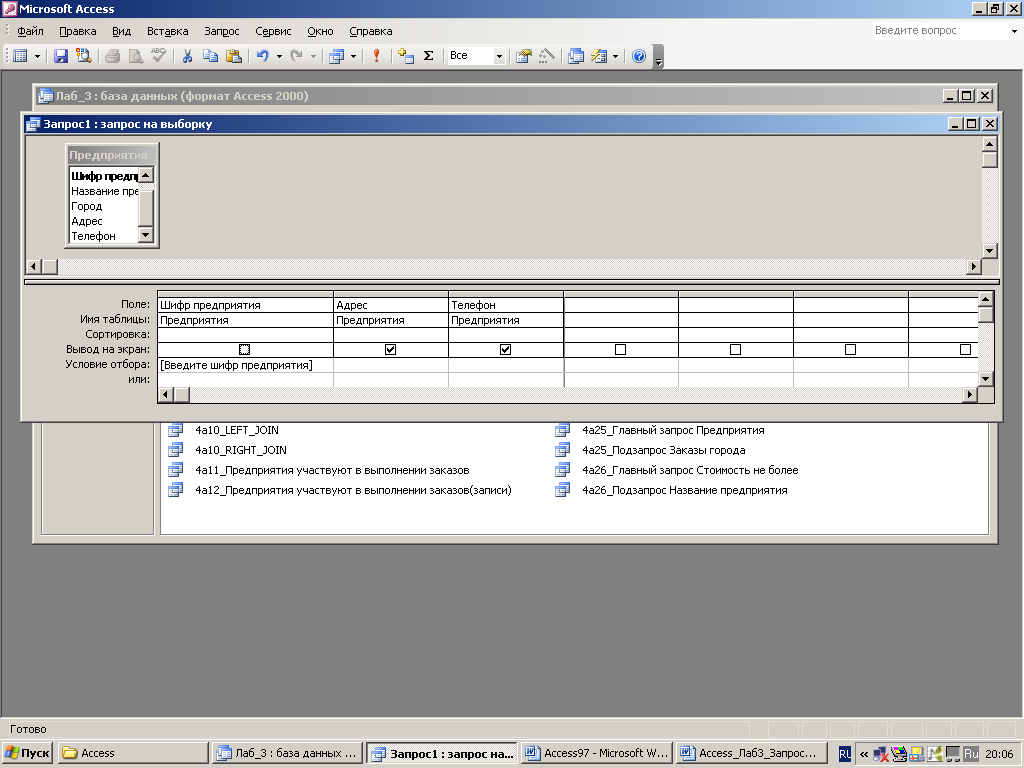This screenshot has height=768, width=1024.
Task: Toggle the Totals sigma button
Action: 429,56
